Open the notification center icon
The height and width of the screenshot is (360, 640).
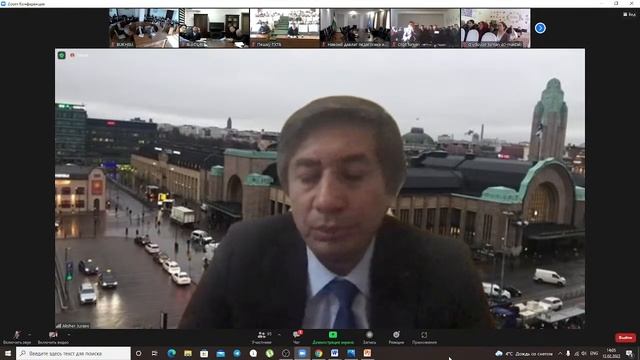click(629, 353)
